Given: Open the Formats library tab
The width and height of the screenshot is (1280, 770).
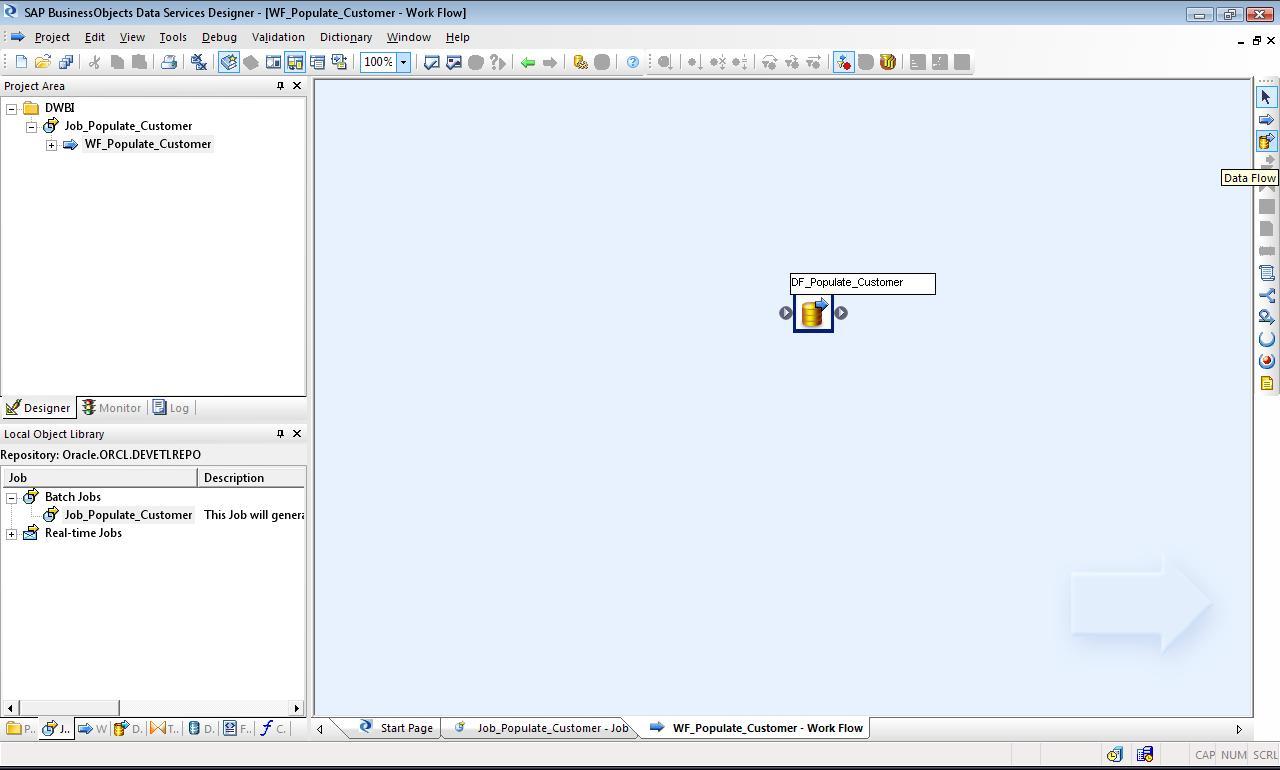Looking at the screenshot, I should tap(236, 728).
